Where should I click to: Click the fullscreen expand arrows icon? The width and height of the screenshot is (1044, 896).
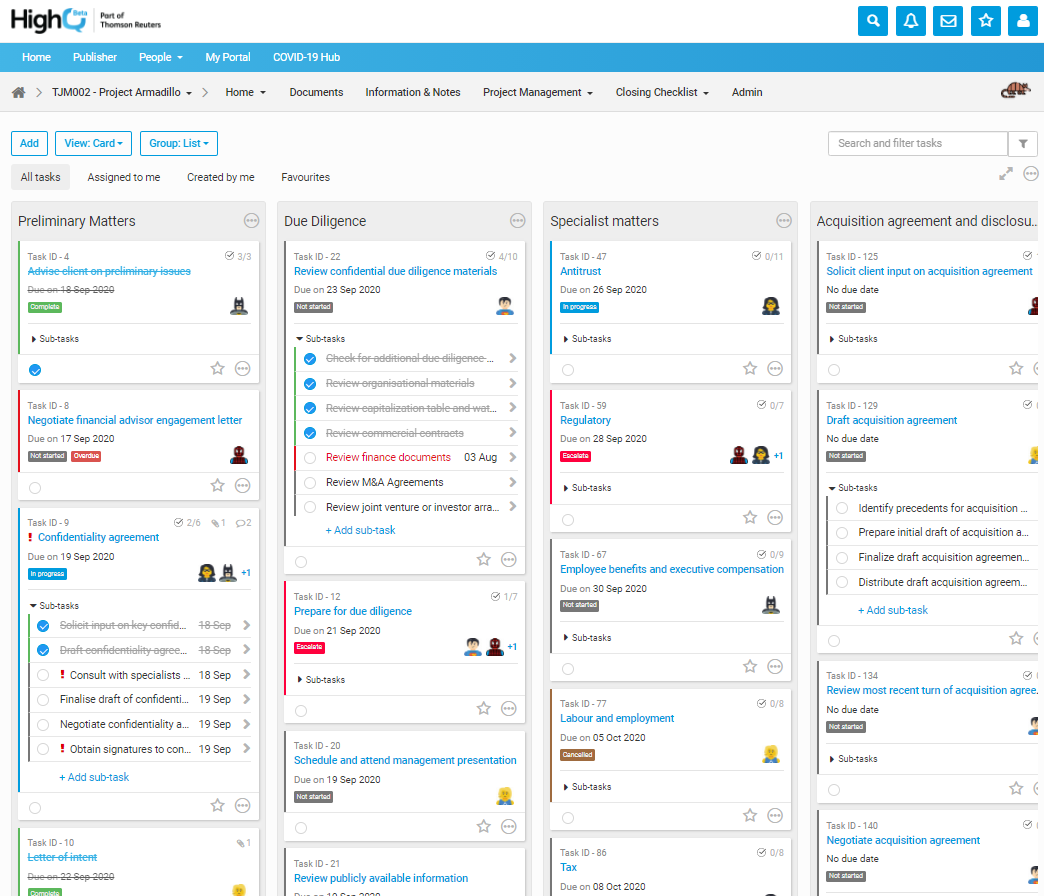(1006, 174)
